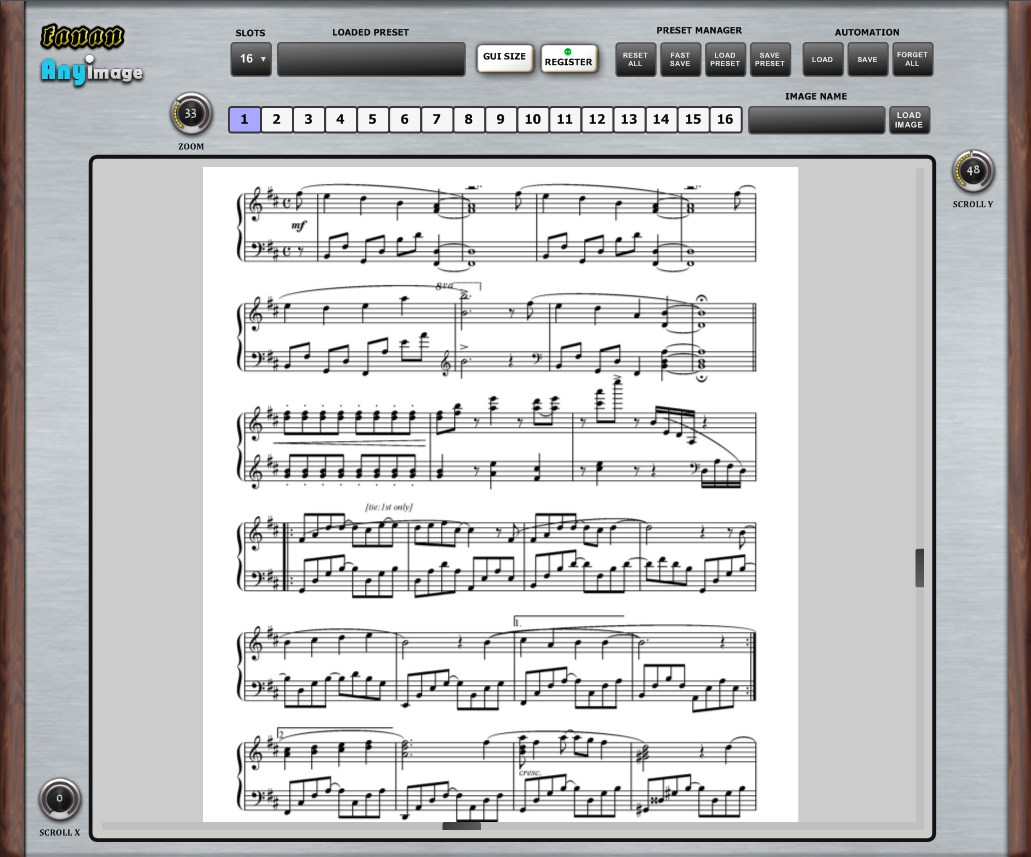Select image slot 2
Image resolution: width=1031 pixels, height=857 pixels.
click(x=277, y=120)
